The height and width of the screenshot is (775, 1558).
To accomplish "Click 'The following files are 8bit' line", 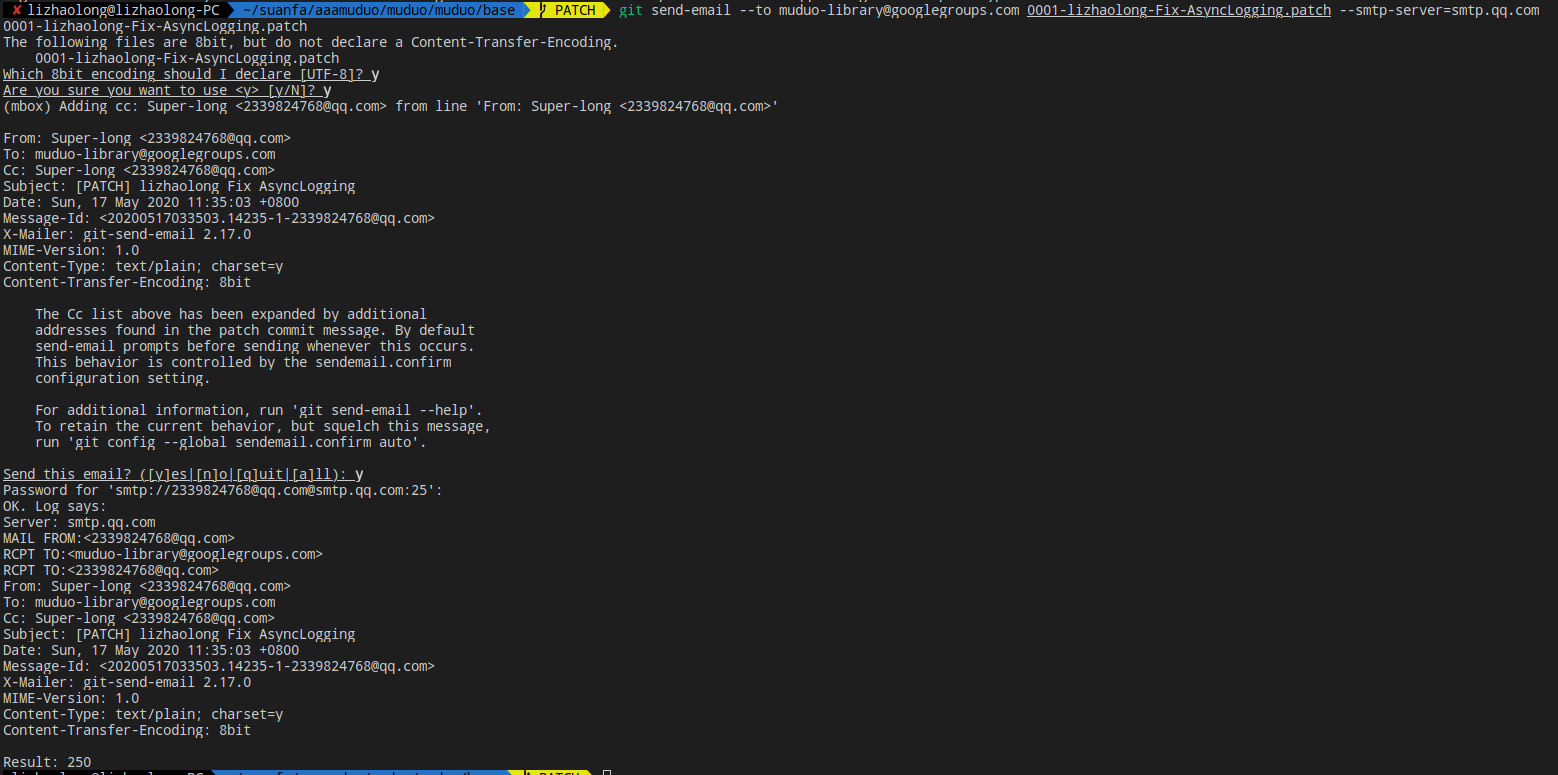I will coord(311,42).
